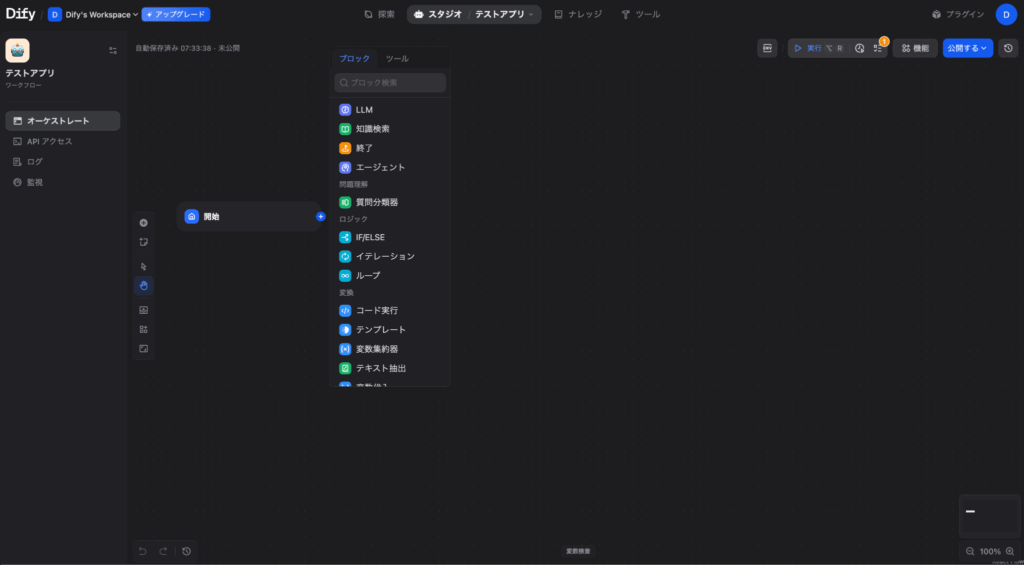Collapse the left sidebar panel

pyautogui.click(x=113, y=50)
